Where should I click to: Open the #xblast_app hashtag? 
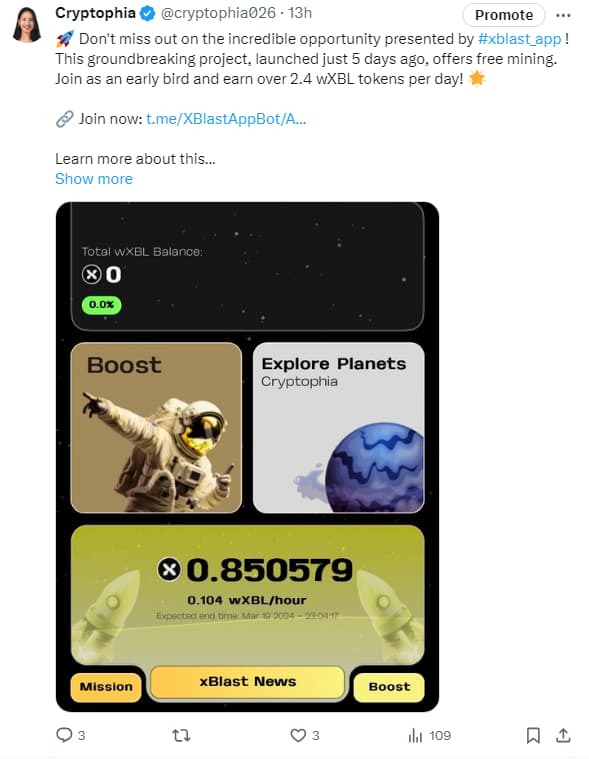pos(519,39)
